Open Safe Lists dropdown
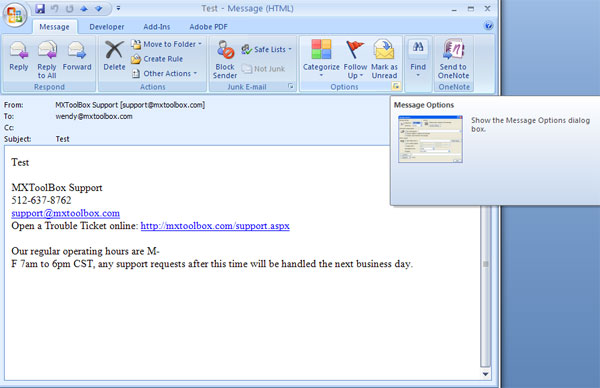 (267, 49)
